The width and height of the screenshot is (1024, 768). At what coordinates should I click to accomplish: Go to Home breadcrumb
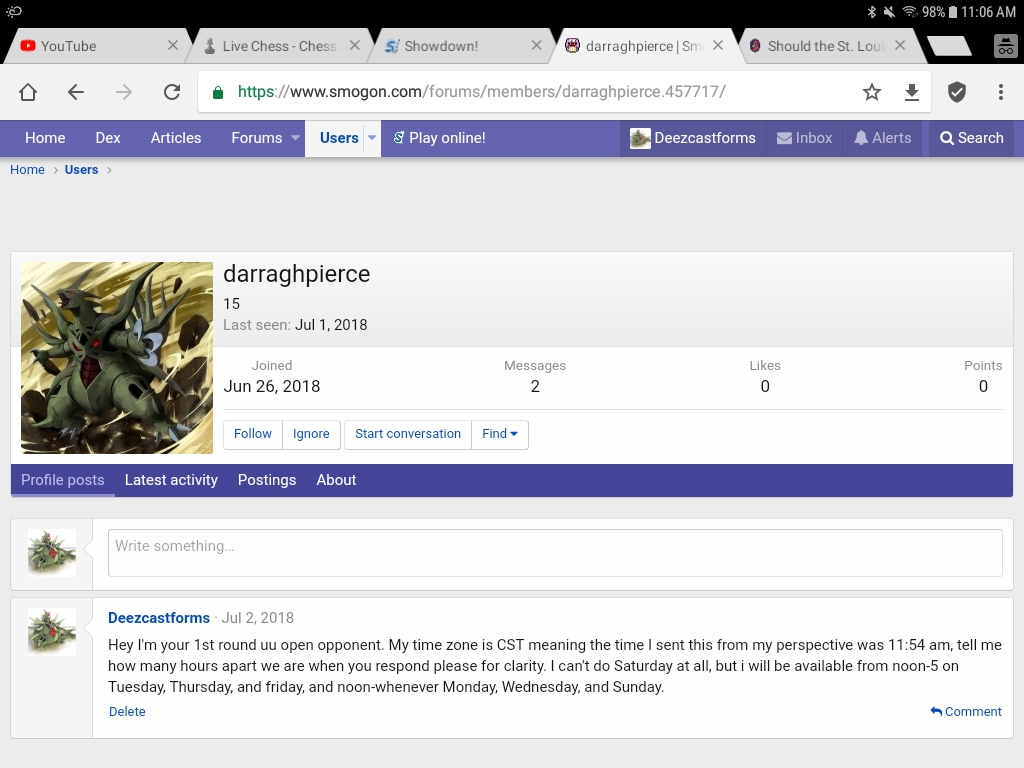click(x=27, y=170)
